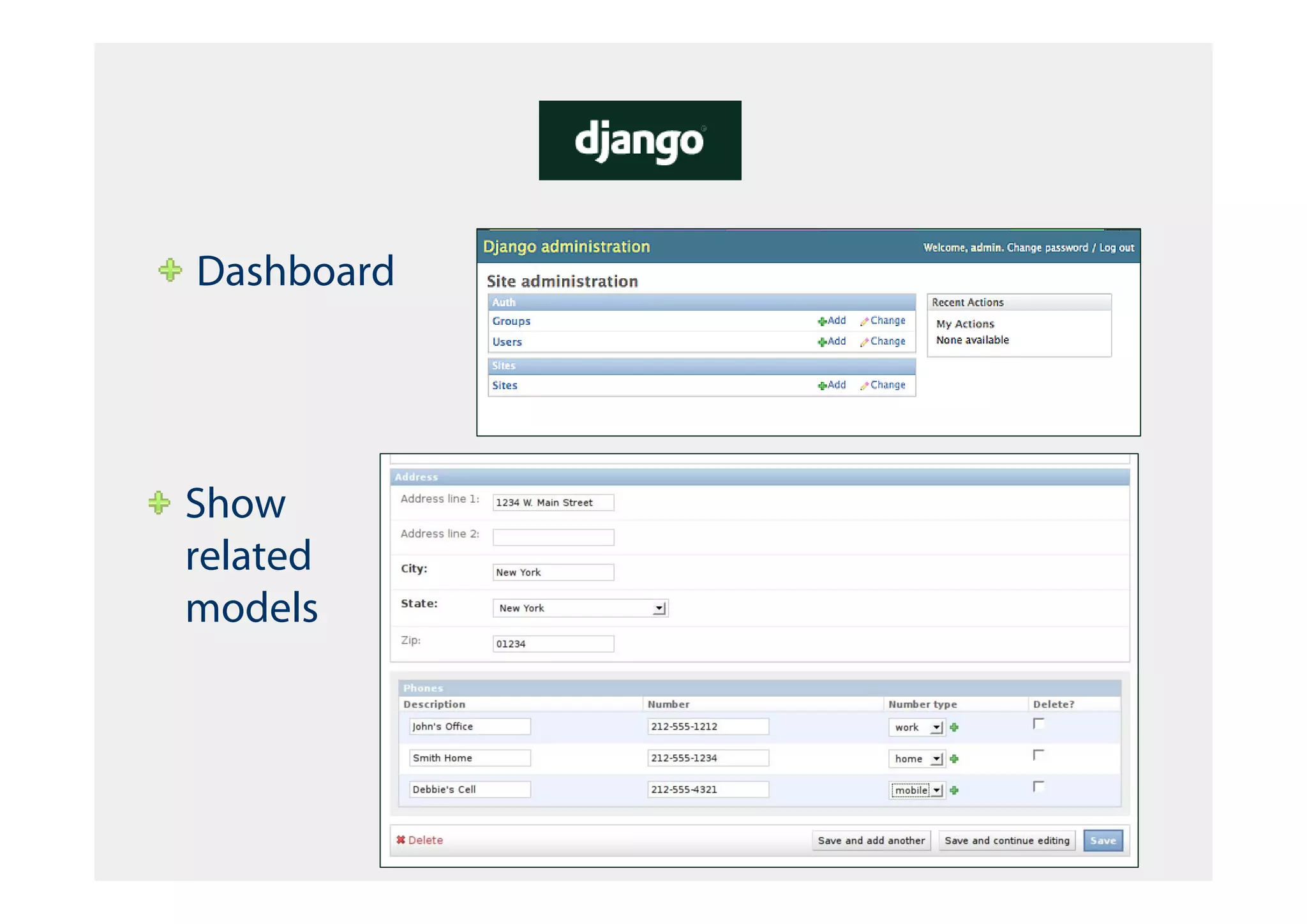Image resolution: width=1307 pixels, height=924 pixels.
Task: Tick Delete checkbox for Smith Home
Action: [x=1038, y=755]
